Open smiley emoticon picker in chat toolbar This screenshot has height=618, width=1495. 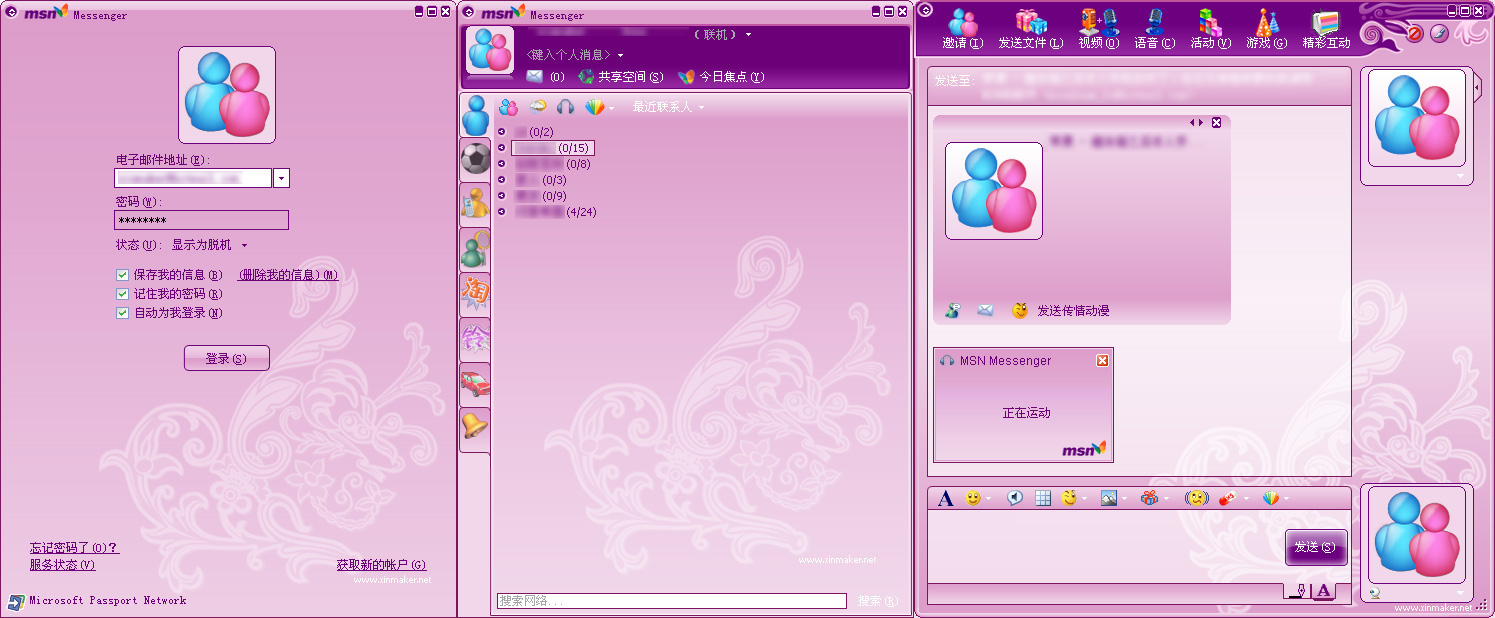tap(973, 498)
